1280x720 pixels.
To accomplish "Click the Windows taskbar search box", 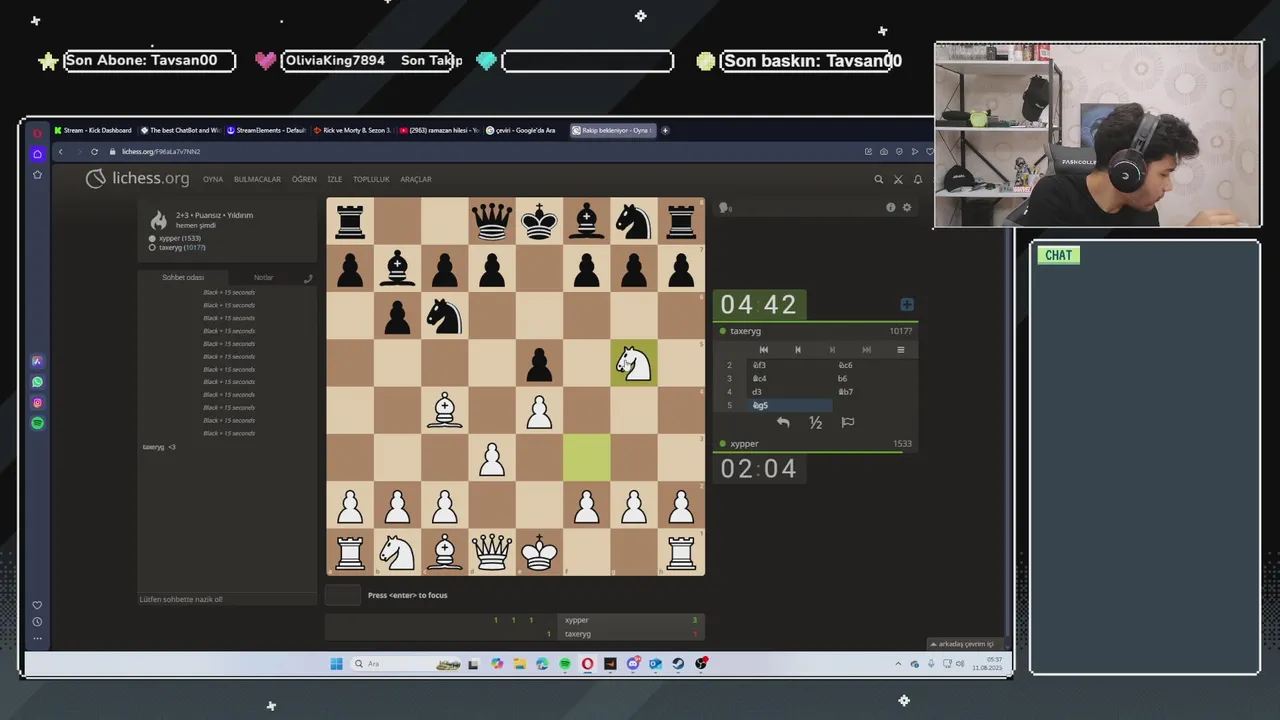I will coord(405,664).
